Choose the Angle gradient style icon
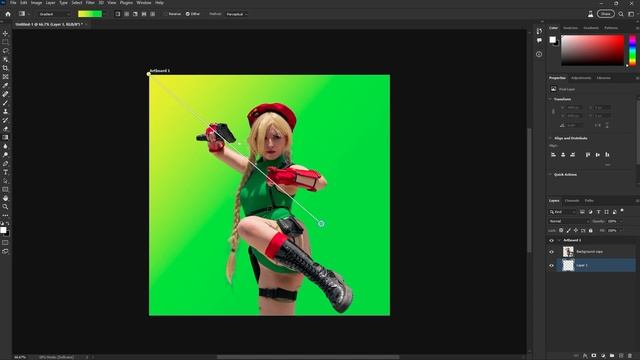The image size is (640, 360). [x=135, y=14]
